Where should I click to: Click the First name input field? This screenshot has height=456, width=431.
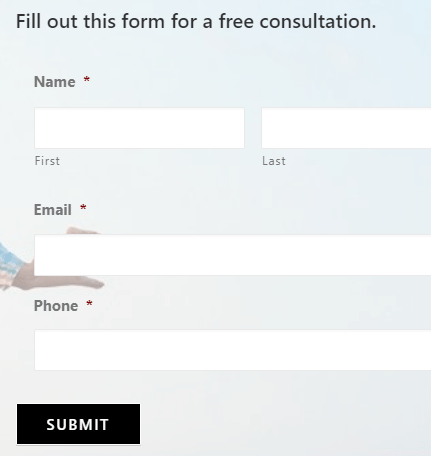coord(139,128)
